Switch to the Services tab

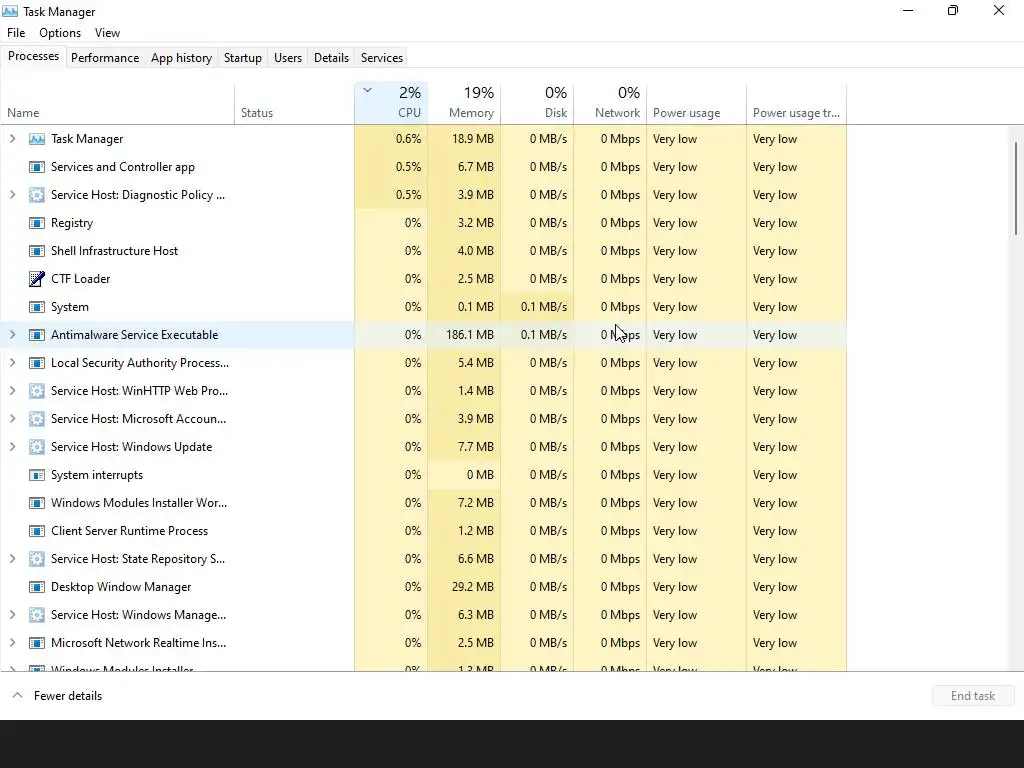coord(382,57)
